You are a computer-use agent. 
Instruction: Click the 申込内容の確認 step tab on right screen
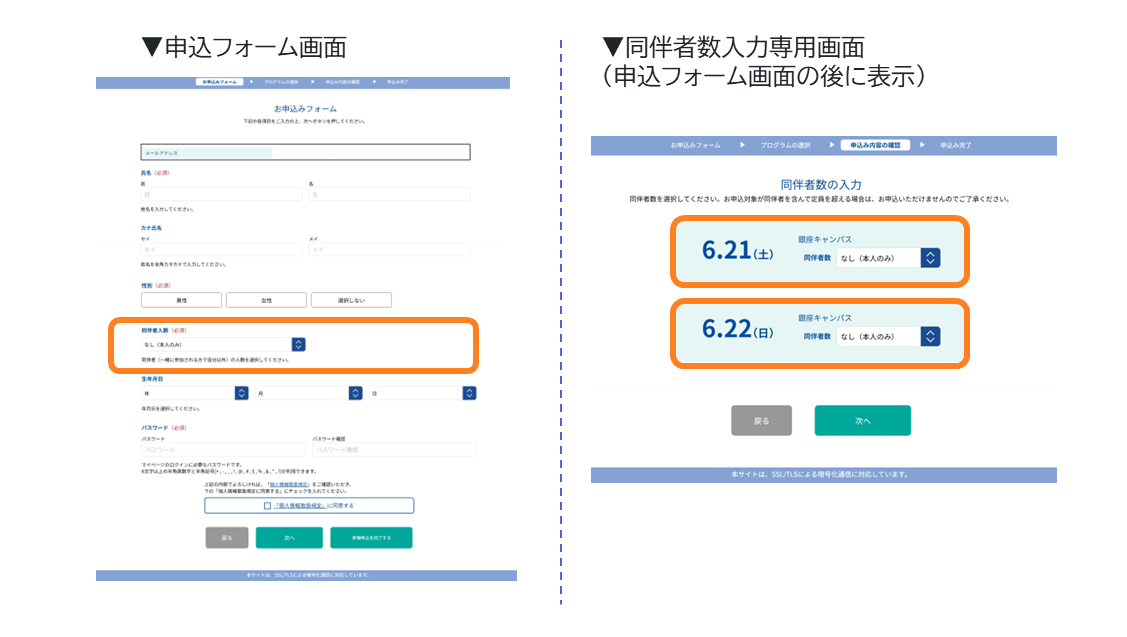(x=875, y=145)
